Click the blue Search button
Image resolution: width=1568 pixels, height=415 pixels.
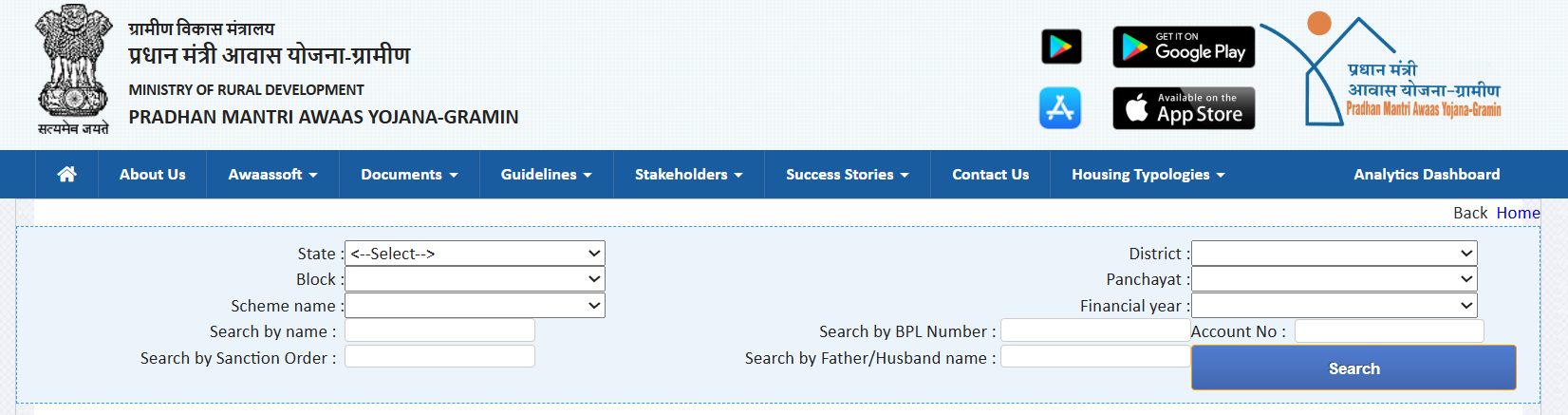(1353, 368)
